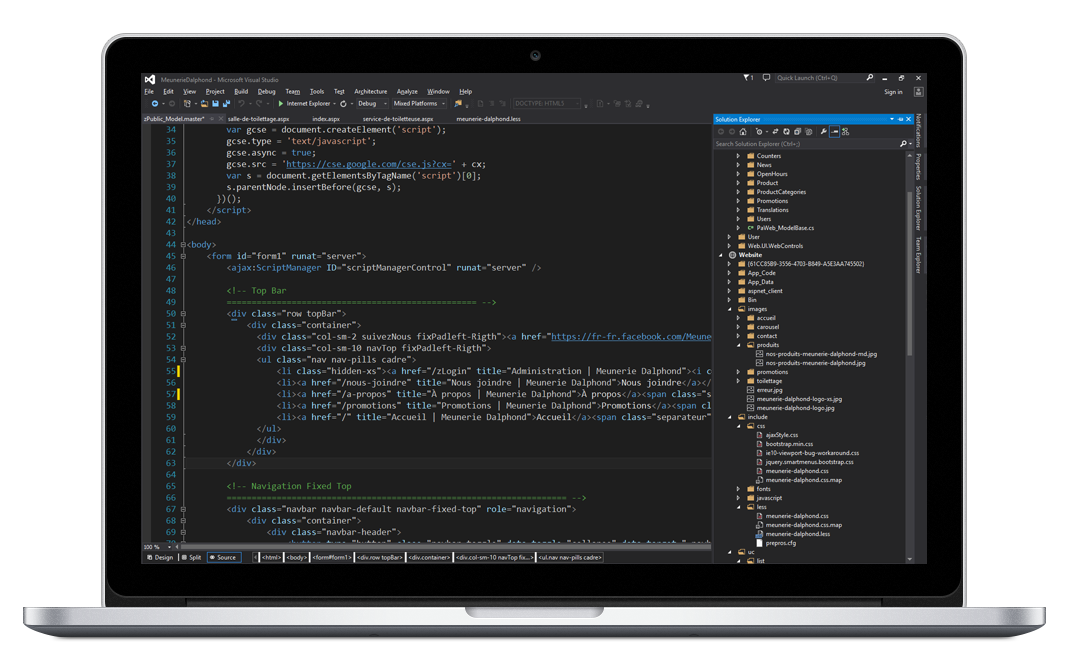Switch to Source view

[223, 557]
